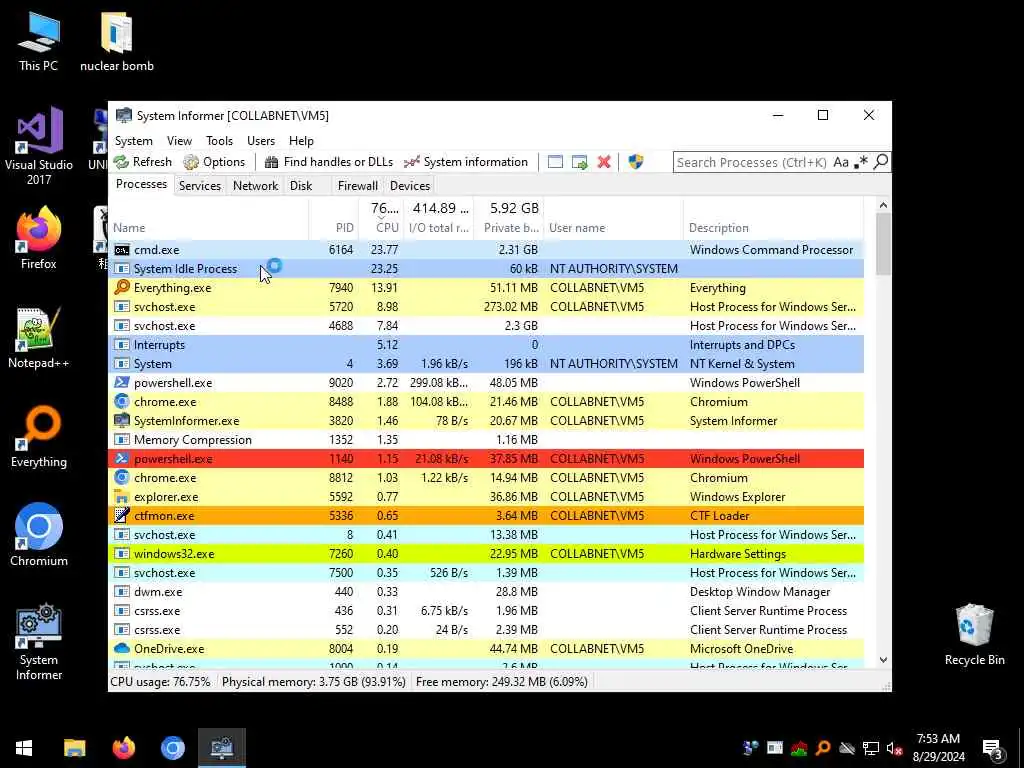Sort by the Name column header

pyautogui.click(x=208, y=228)
